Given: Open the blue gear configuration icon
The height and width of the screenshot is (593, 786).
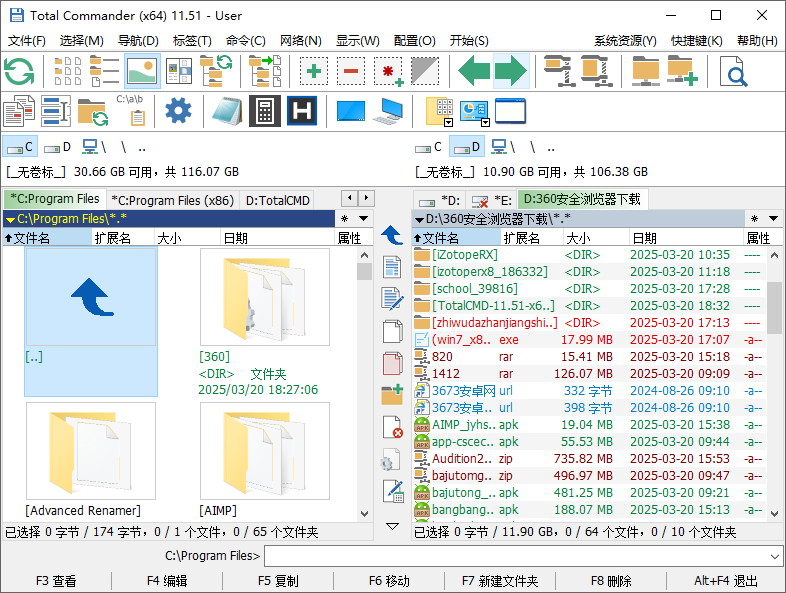Looking at the screenshot, I should (x=178, y=111).
